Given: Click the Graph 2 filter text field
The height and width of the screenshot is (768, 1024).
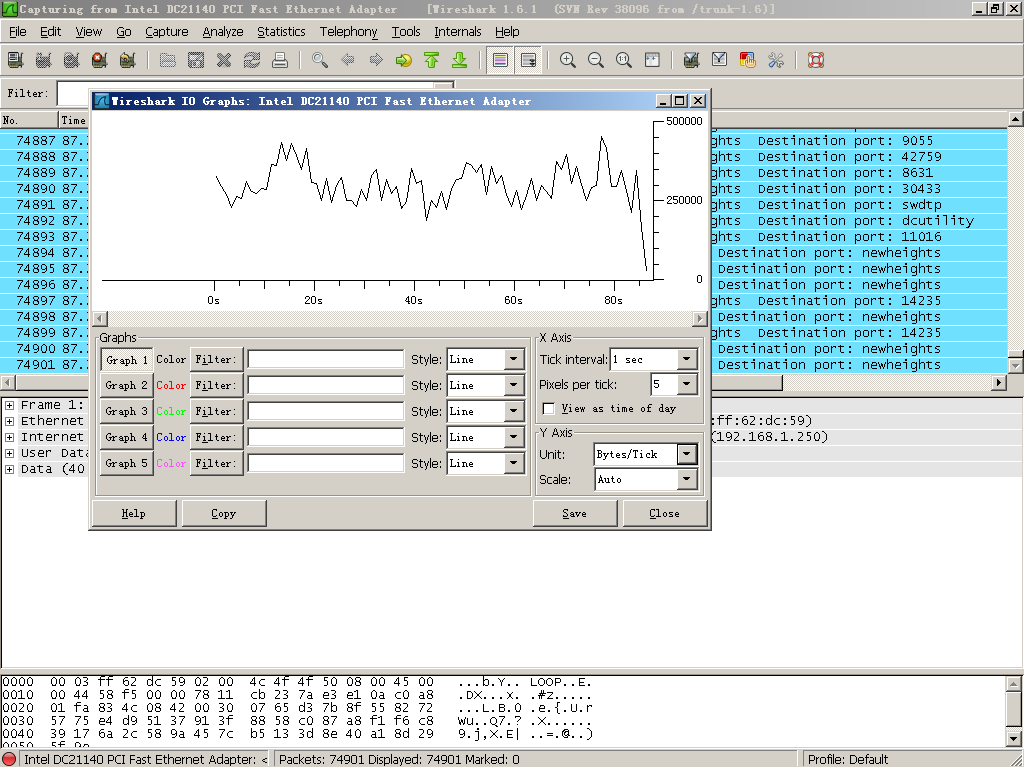Looking at the screenshot, I should [x=326, y=385].
